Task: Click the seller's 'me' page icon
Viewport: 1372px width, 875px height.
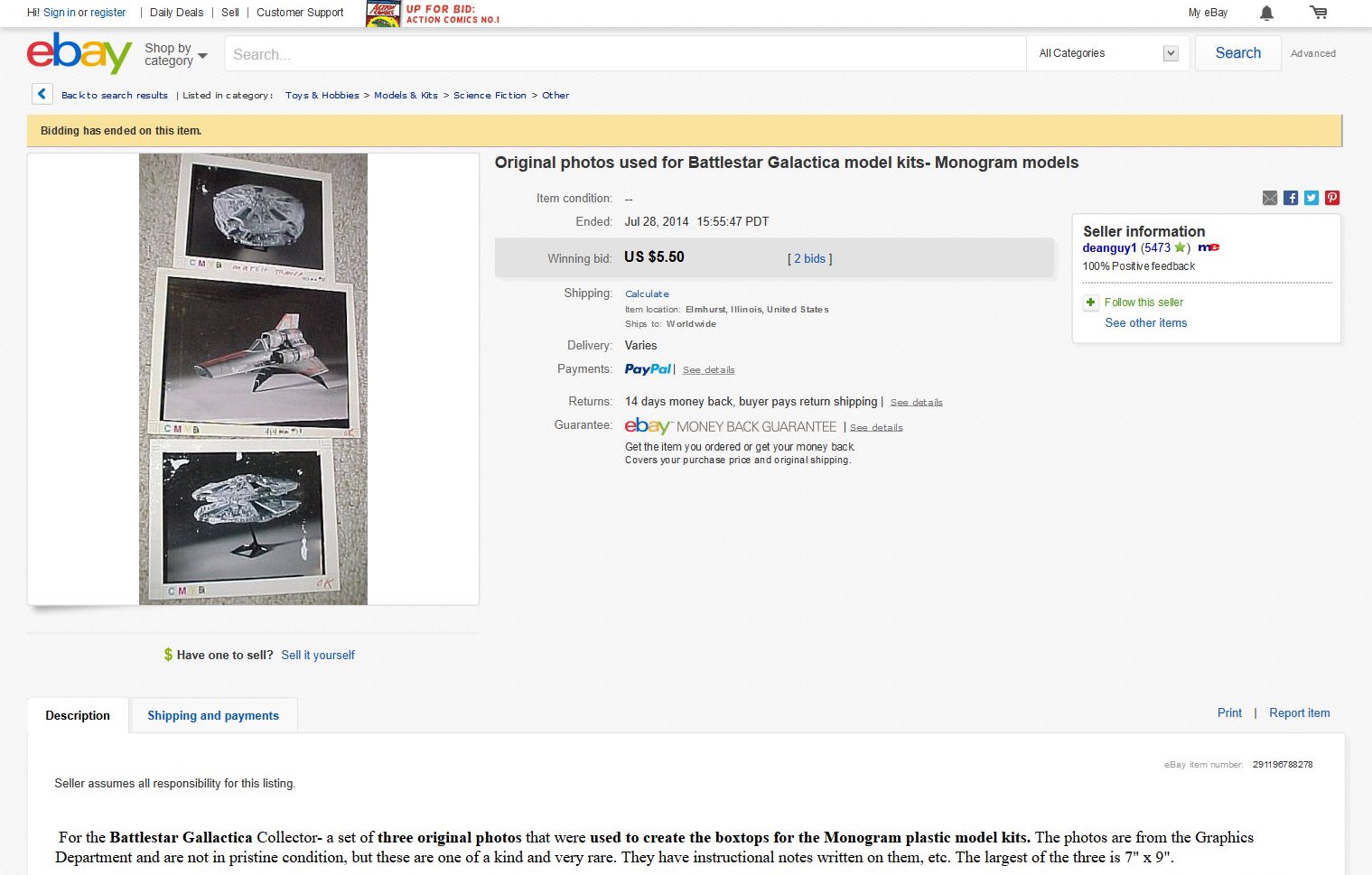Action: [x=1209, y=247]
